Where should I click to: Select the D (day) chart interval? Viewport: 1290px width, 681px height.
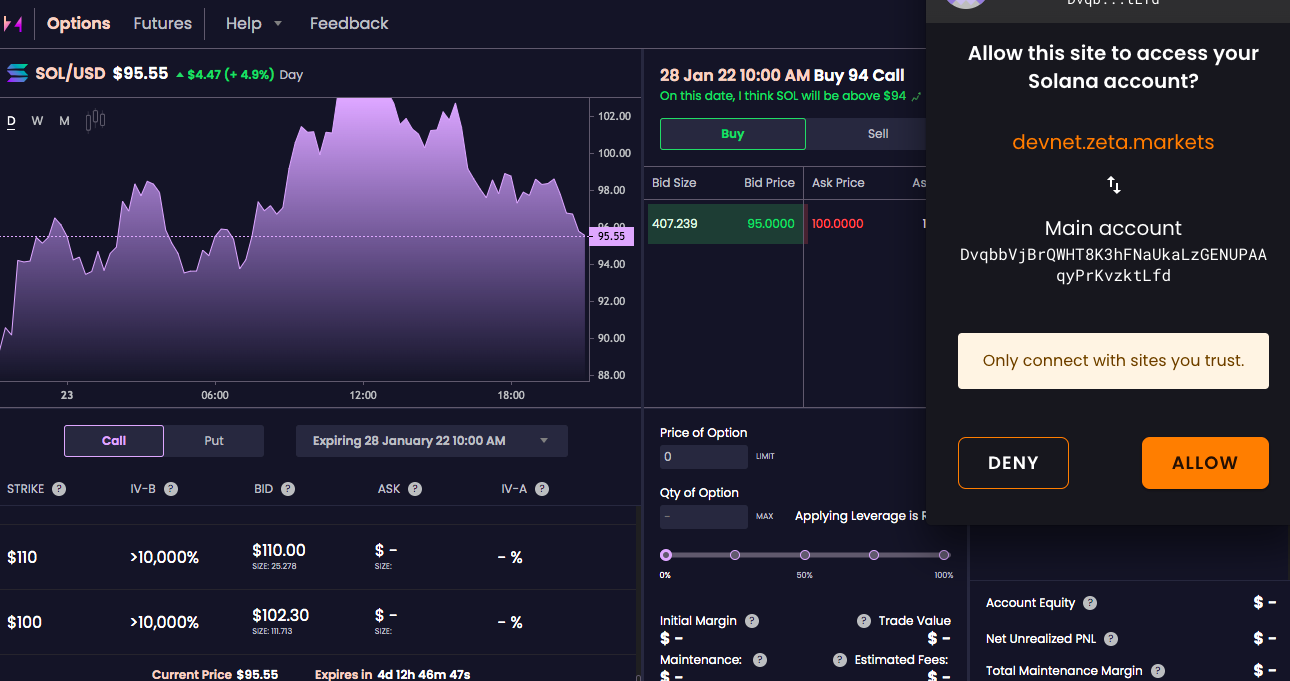pyautogui.click(x=12, y=121)
